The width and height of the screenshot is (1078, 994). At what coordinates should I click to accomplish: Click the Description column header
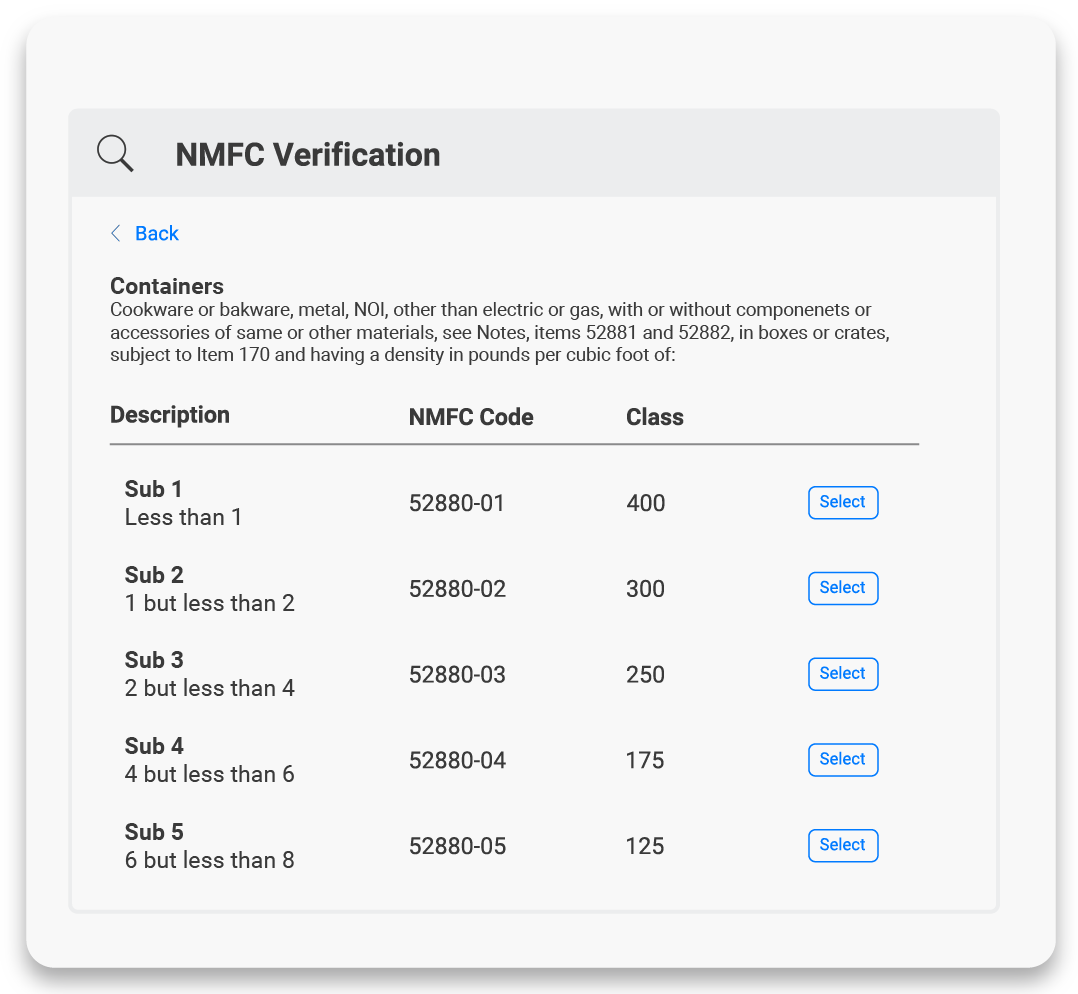pos(170,415)
